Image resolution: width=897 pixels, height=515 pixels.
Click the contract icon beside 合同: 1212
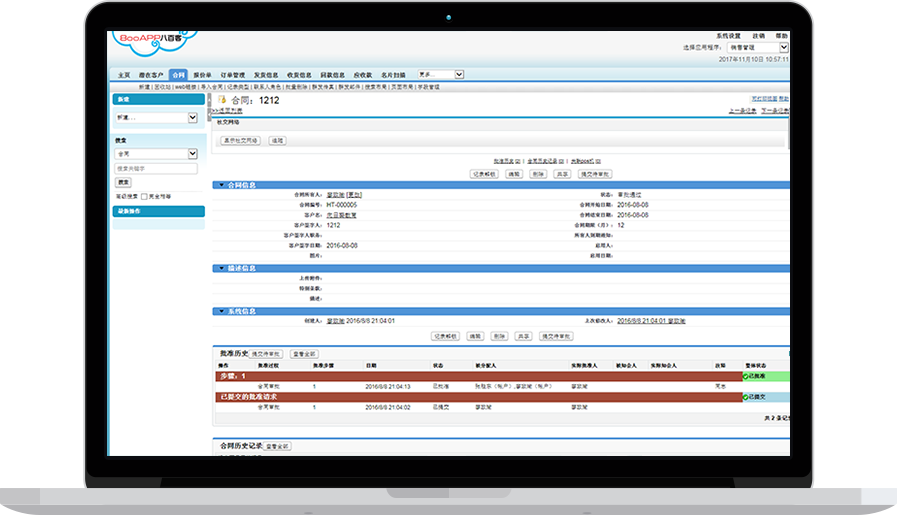click(222, 100)
